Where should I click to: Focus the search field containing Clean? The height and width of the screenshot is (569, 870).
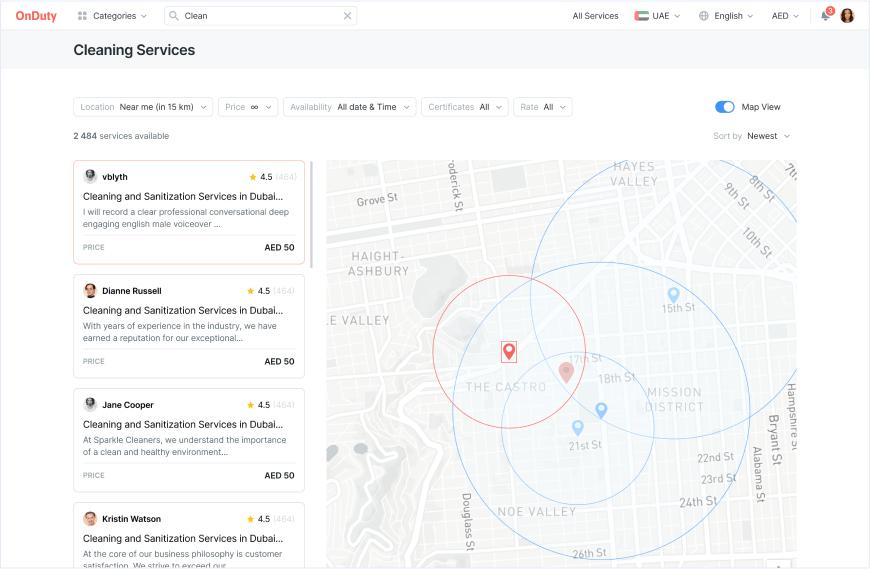pyautogui.click(x=261, y=16)
